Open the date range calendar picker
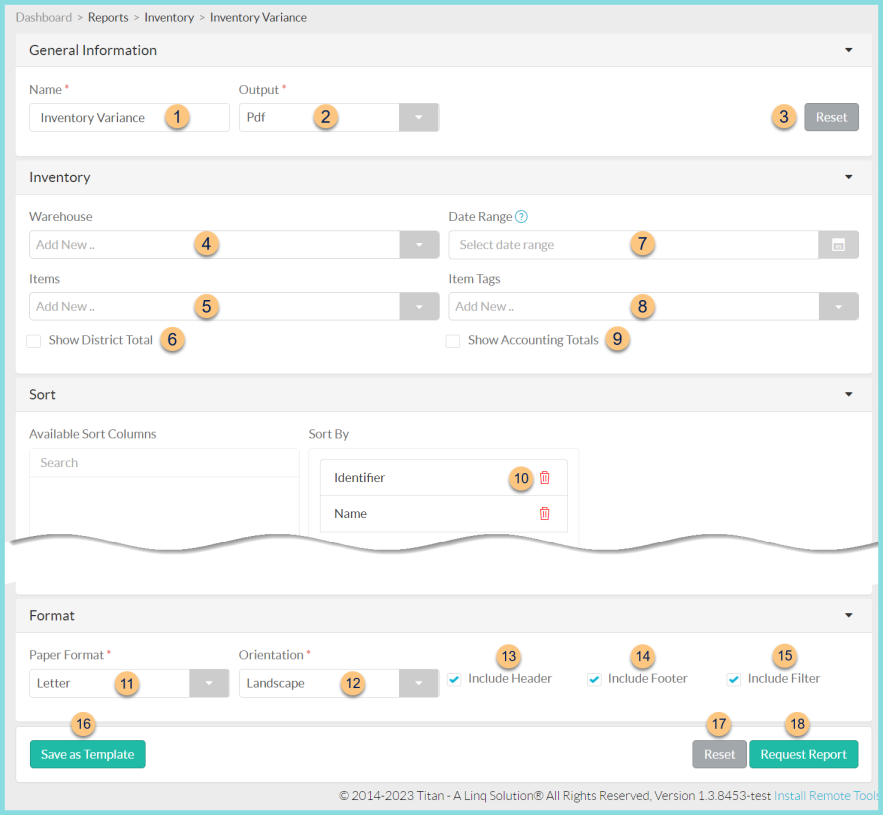 pos(838,244)
